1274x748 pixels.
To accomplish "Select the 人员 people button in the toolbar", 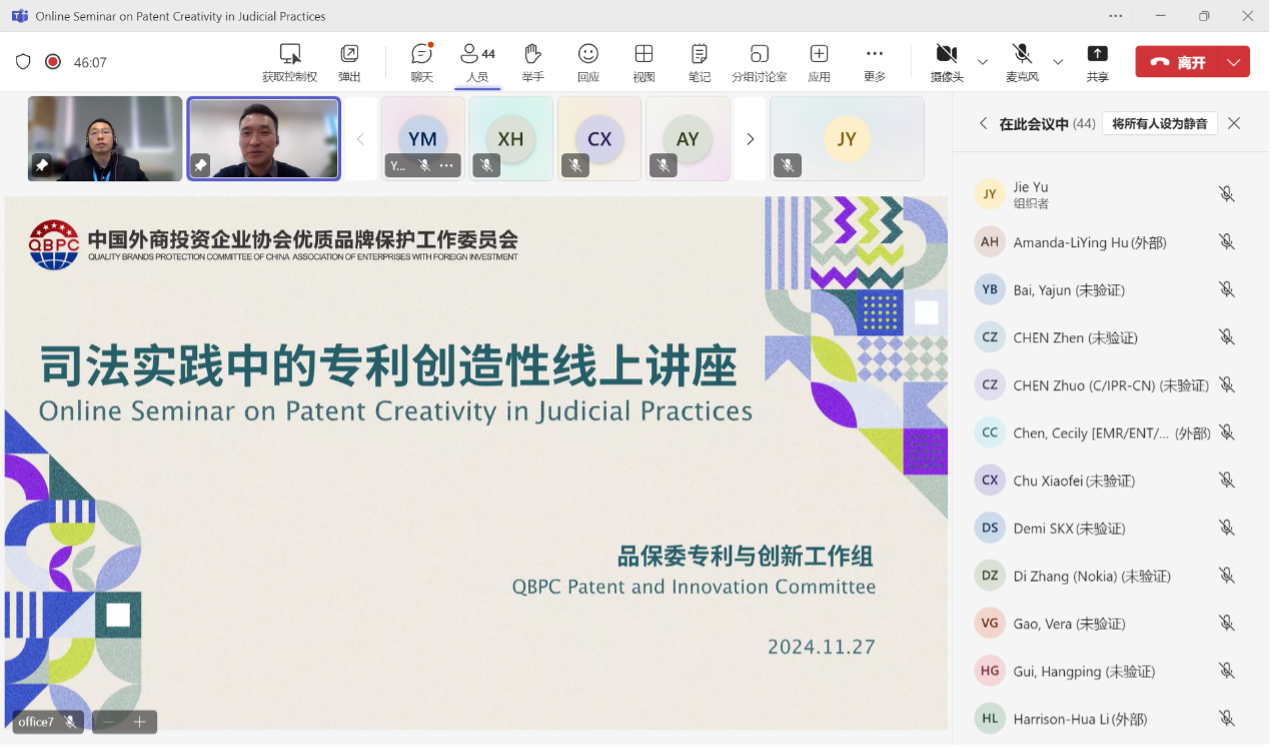I will click(477, 62).
